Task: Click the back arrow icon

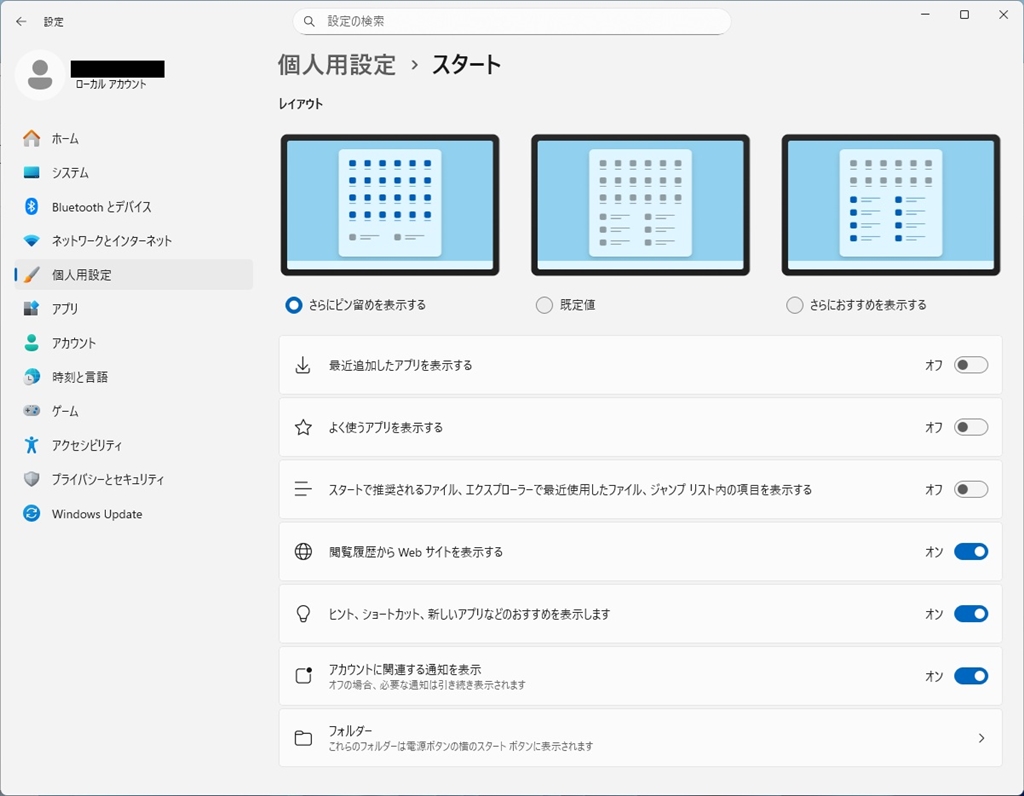Action: 21,22
